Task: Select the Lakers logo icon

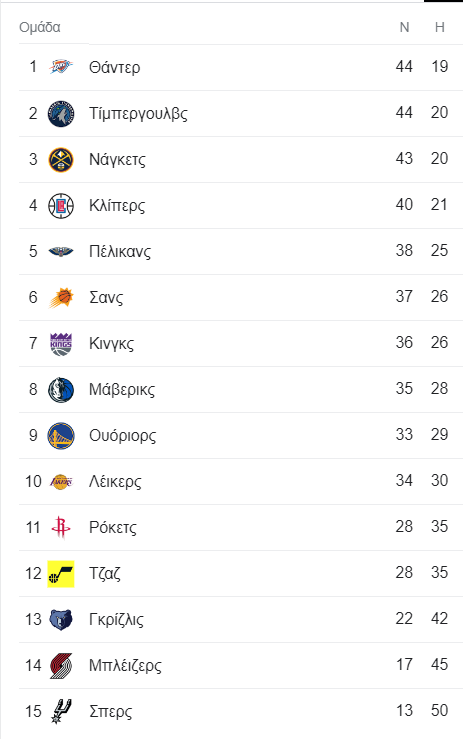Action: [x=61, y=481]
